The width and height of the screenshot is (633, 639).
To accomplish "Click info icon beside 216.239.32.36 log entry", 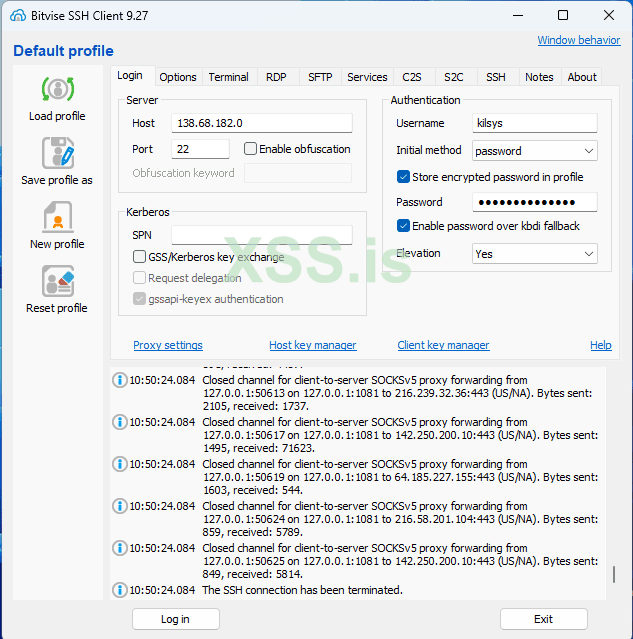I will point(119,380).
